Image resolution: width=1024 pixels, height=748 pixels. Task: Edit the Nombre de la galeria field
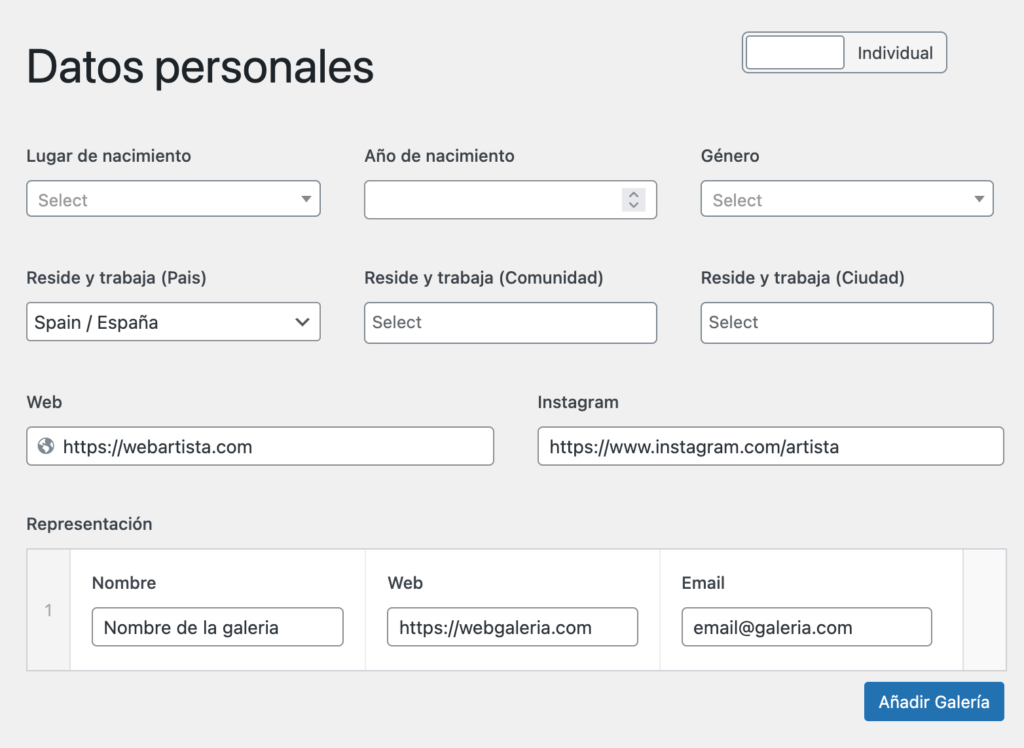[x=217, y=627]
